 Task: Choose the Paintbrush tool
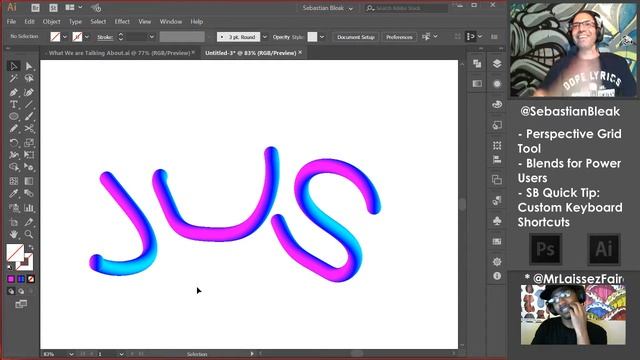point(29,116)
